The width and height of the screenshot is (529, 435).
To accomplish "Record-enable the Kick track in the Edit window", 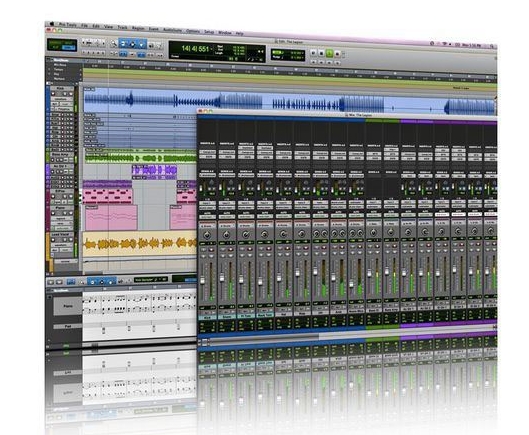I will 53,93.
